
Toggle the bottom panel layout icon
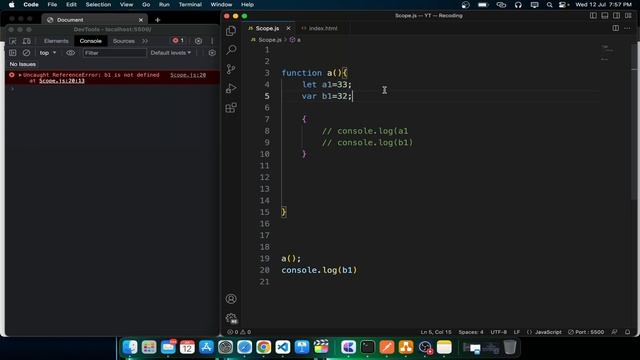(605, 16)
